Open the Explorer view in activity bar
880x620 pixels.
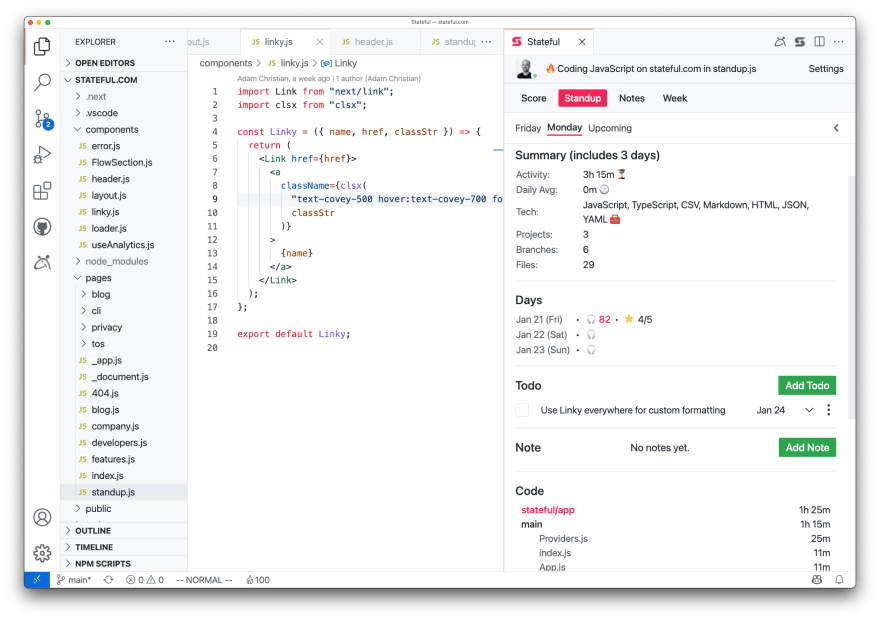click(x=42, y=47)
